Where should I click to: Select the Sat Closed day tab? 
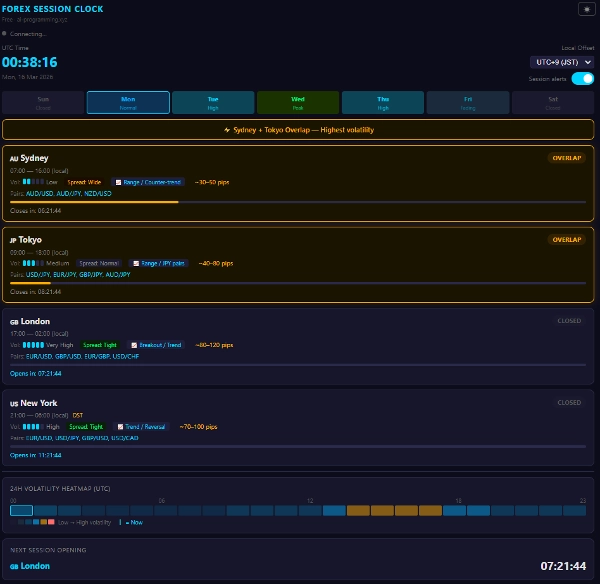tap(553, 103)
